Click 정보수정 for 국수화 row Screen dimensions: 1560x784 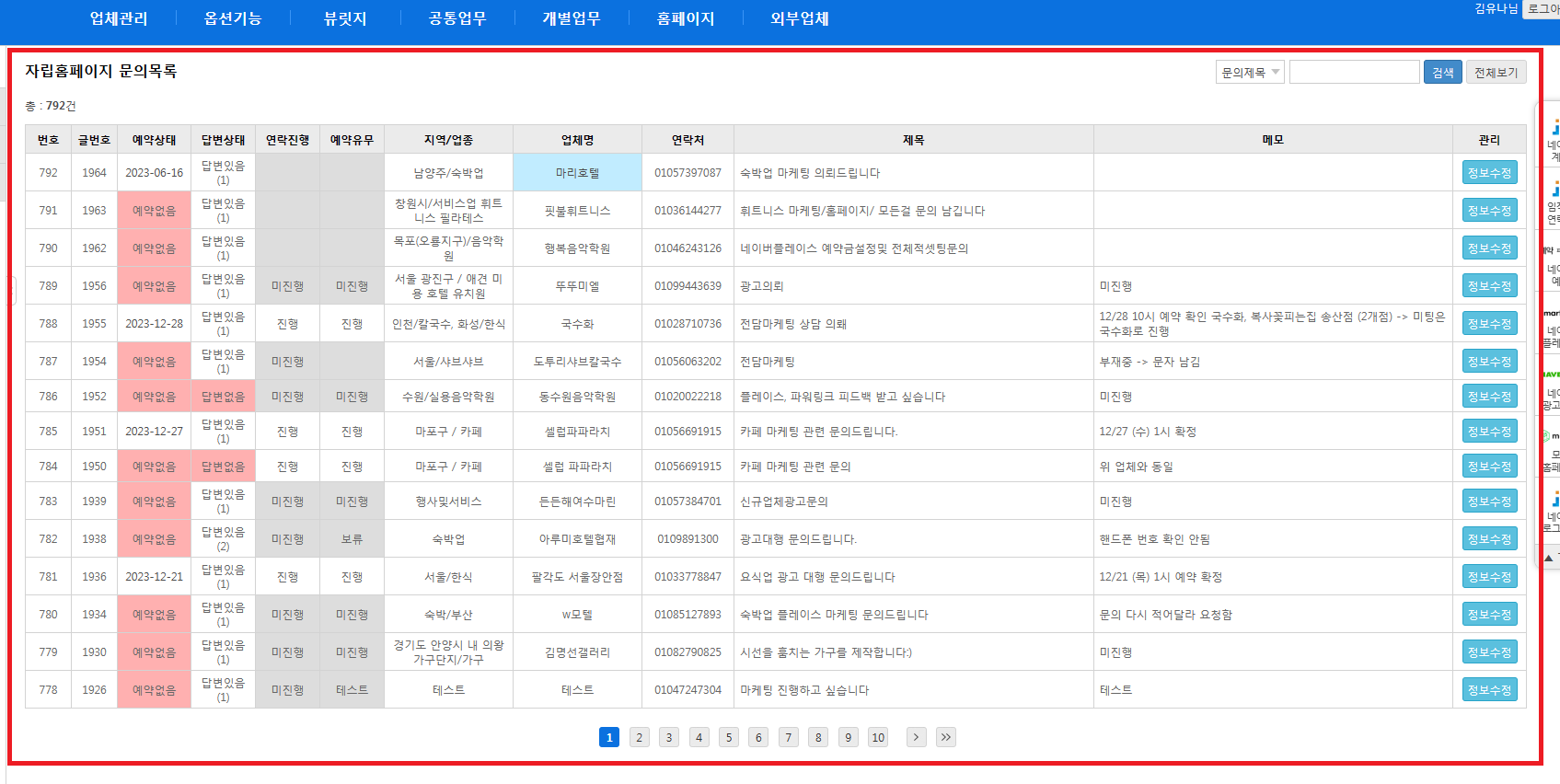click(1489, 324)
